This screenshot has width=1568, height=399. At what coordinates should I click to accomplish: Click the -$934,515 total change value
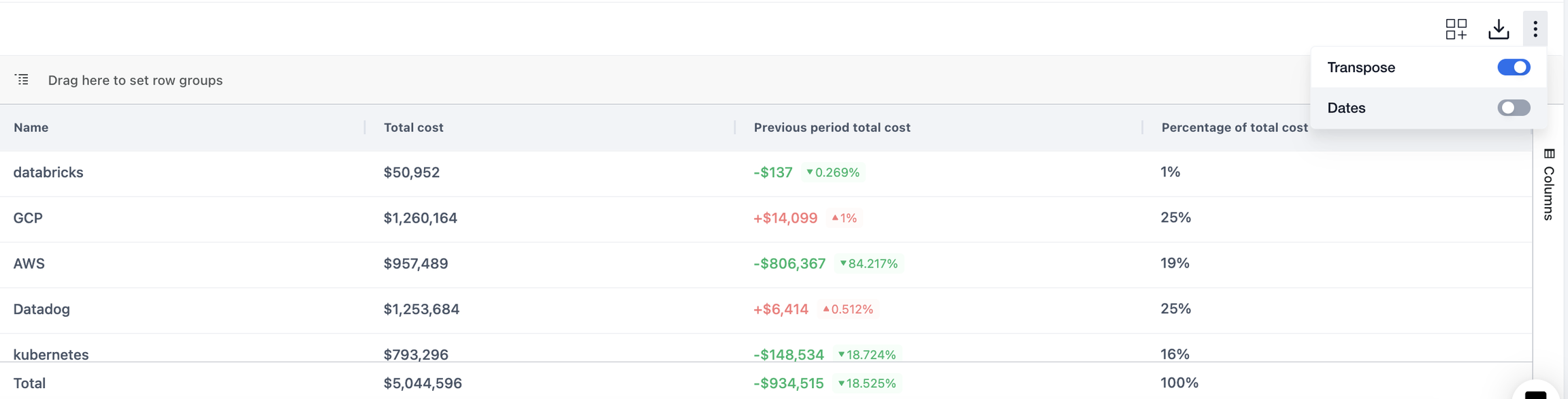[x=789, y=383]
